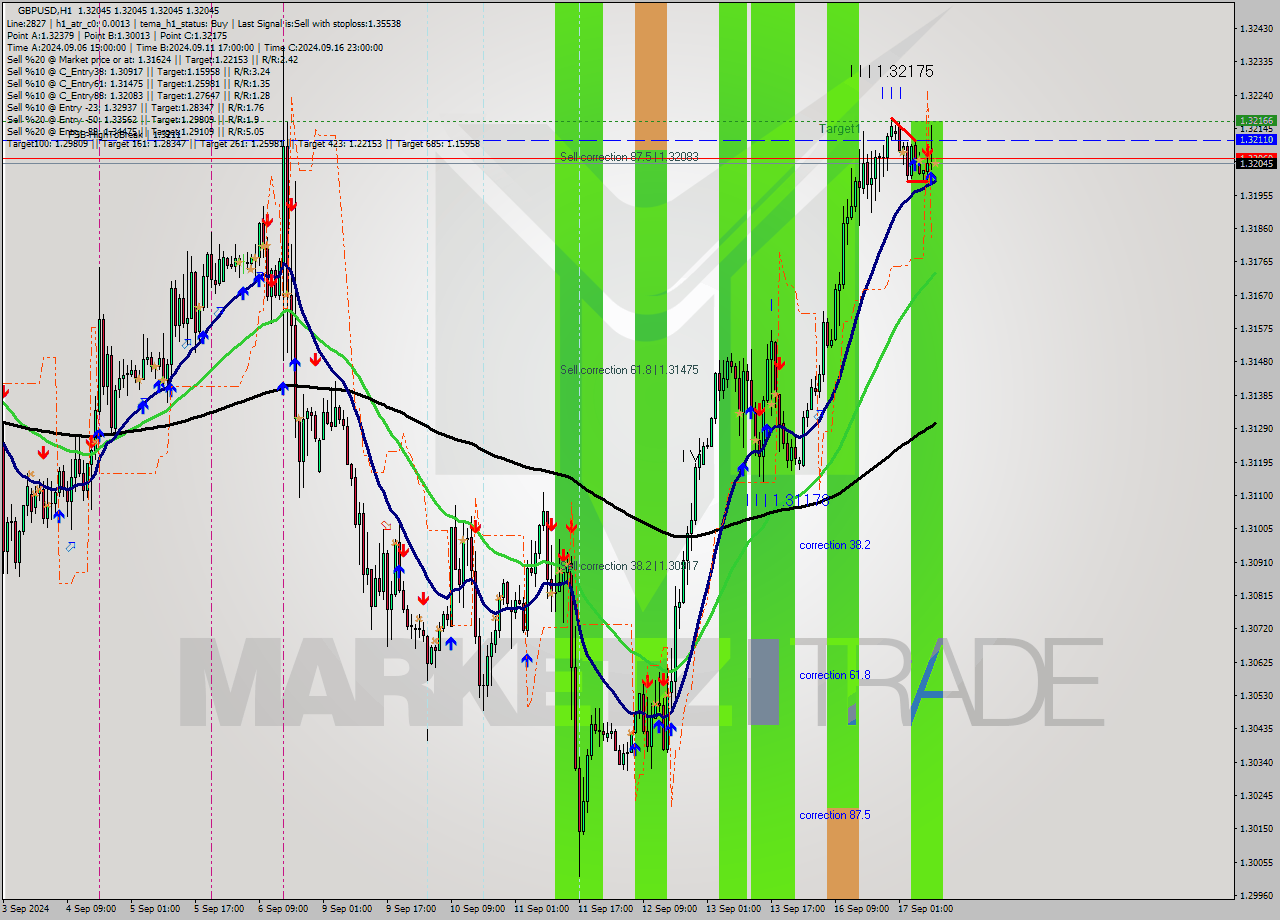Click the 'Target 685: 1.15958' text
The image size is (1280, 920).
(x=438, y=143)
